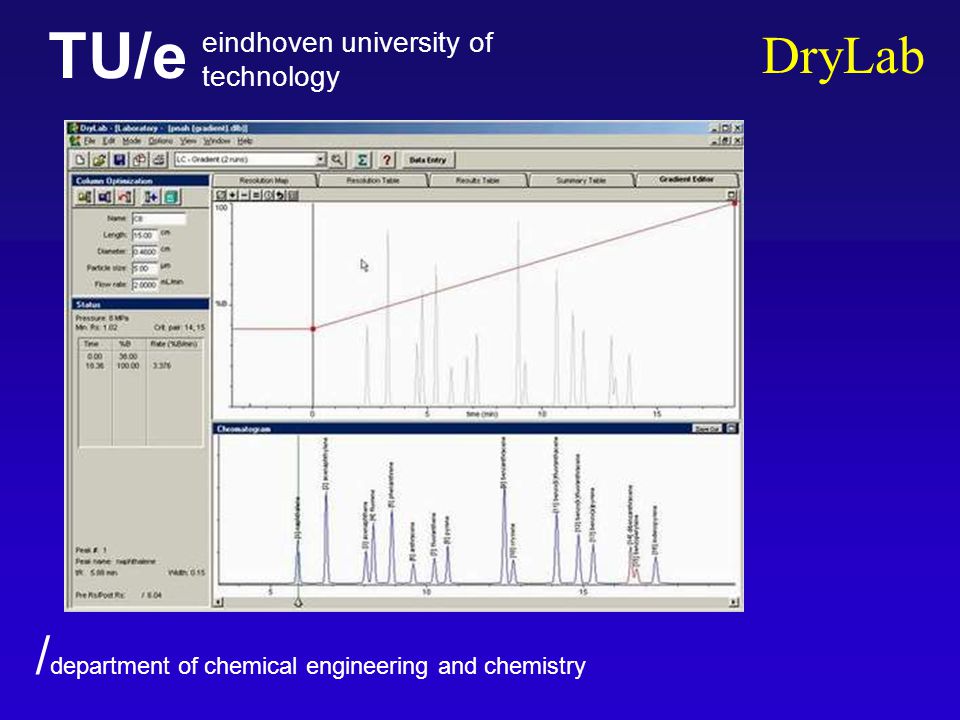The image size is (960, 720).
Task: Click the clock icon in Gradient Editor toolbar
Action: (x=268, y=195)
